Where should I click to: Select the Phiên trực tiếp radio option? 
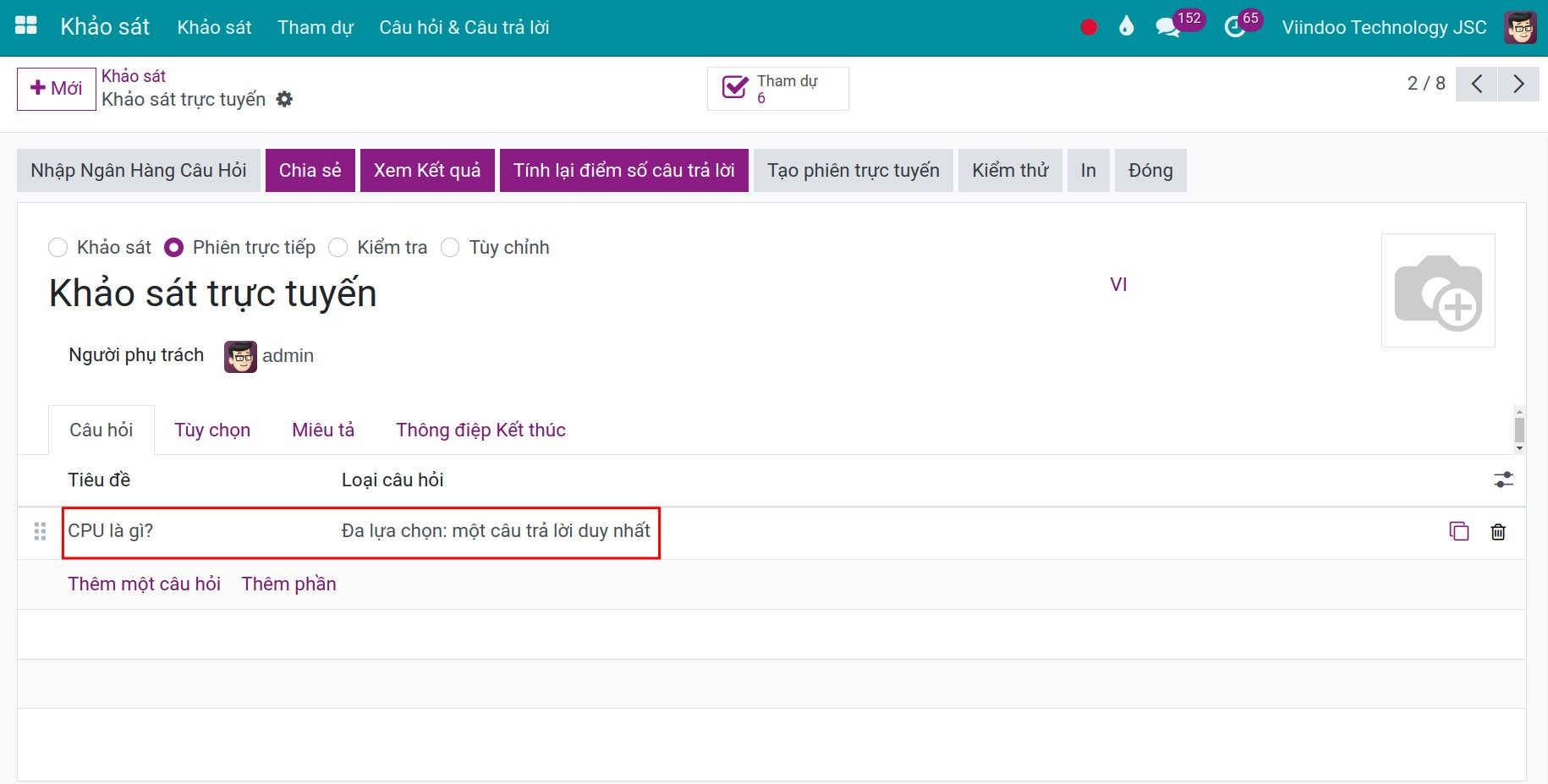(x=173, y=247)
